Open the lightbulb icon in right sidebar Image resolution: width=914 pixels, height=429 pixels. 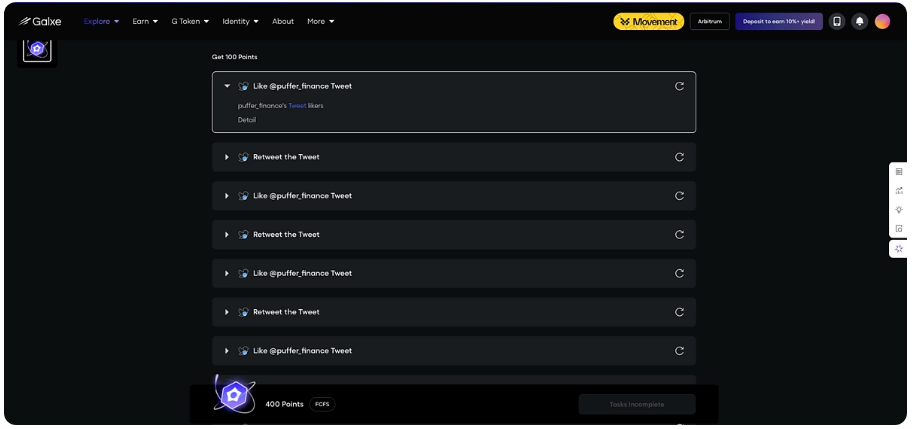tap(899, 210)
